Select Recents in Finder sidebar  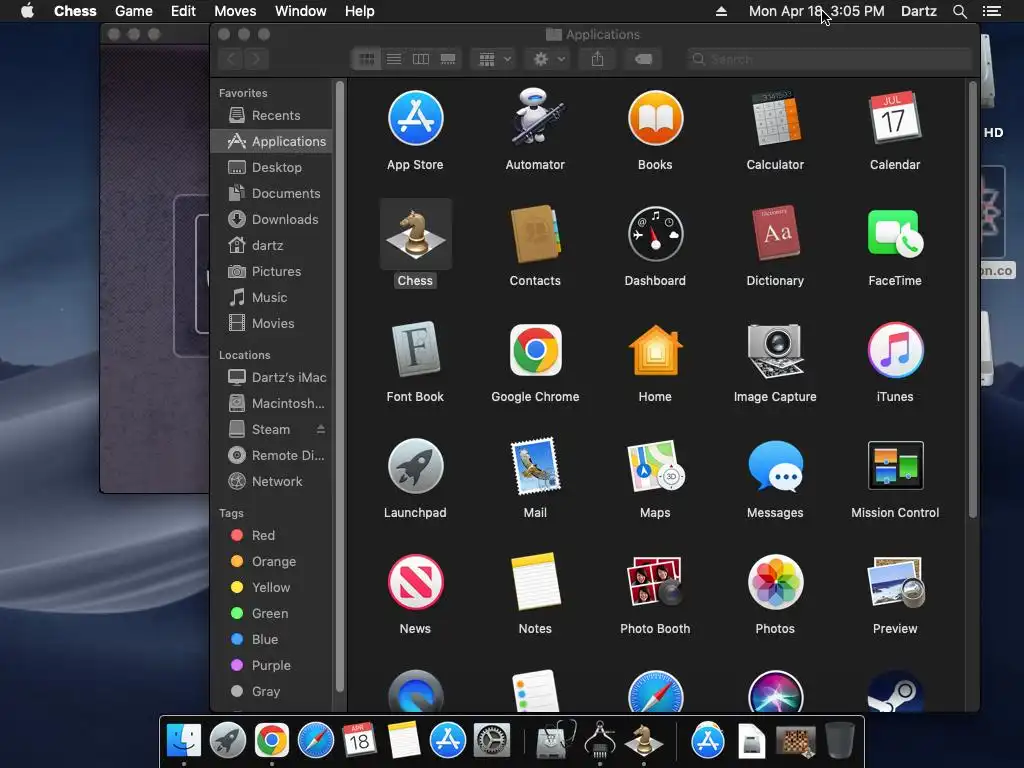(272, 116)
